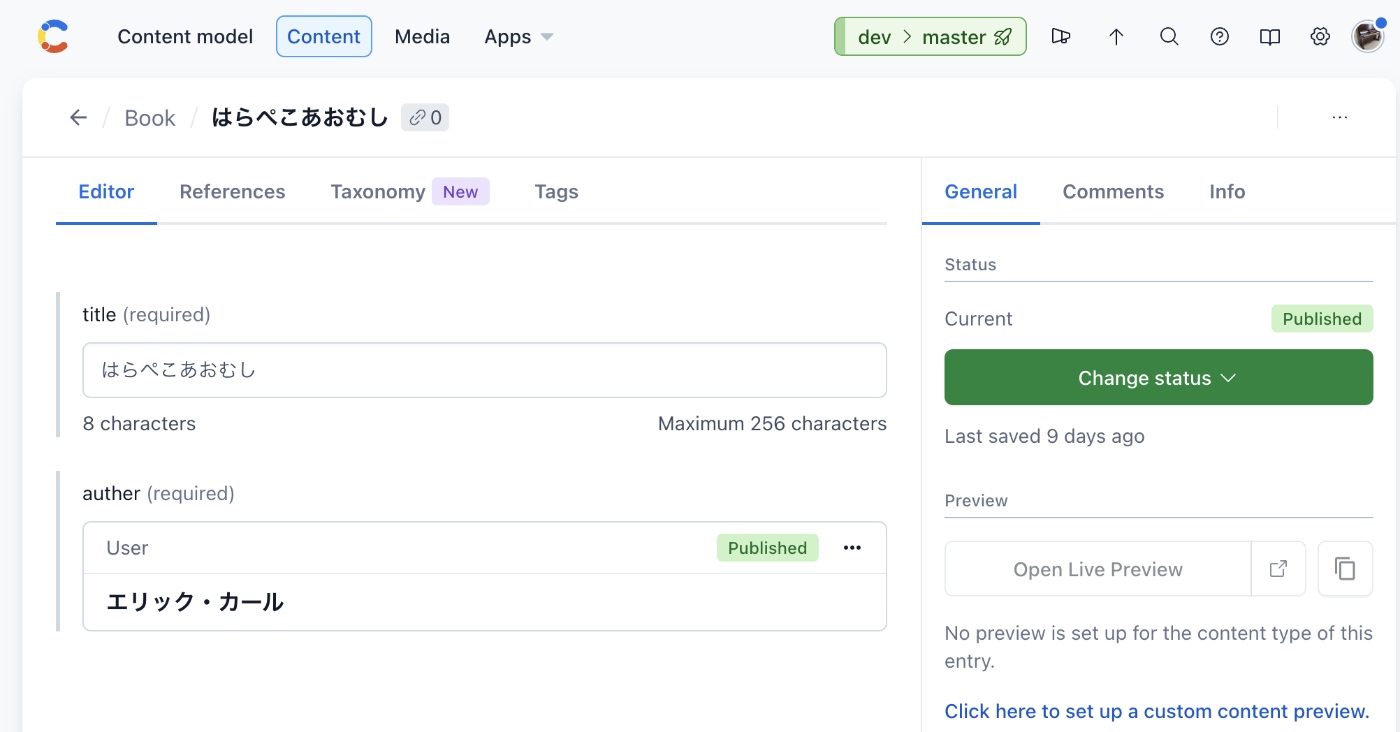Click the icon right of environment badge
The image size is (1400, 732).
(x=1061, y=37)
